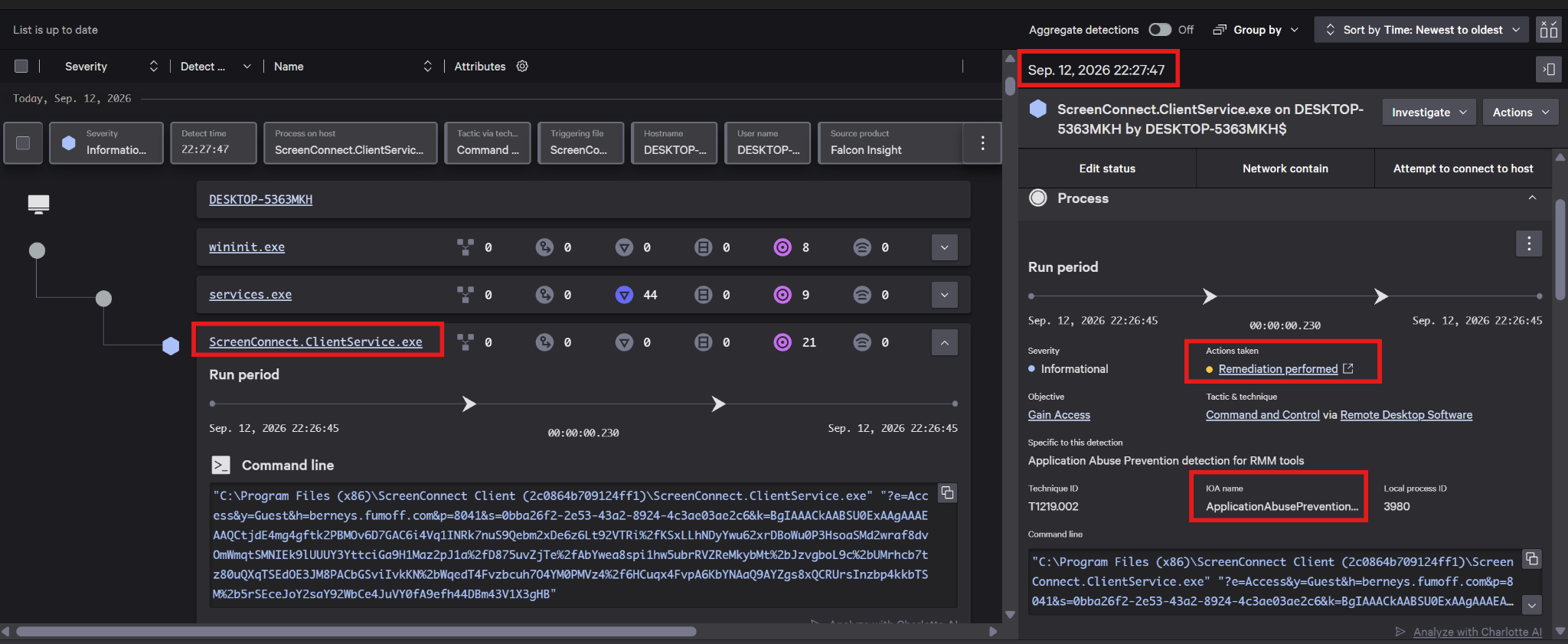Image resolution: width=1568 pixels, height=644 pixels.
Task: Expand the services.exe row
Action: pos(944,295)
